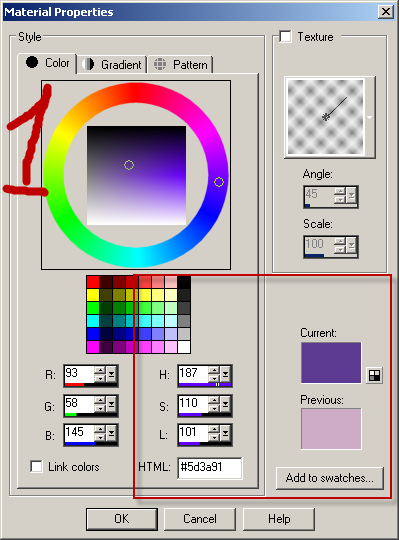Open the S value slider dropdown

(x=225, y=404)
